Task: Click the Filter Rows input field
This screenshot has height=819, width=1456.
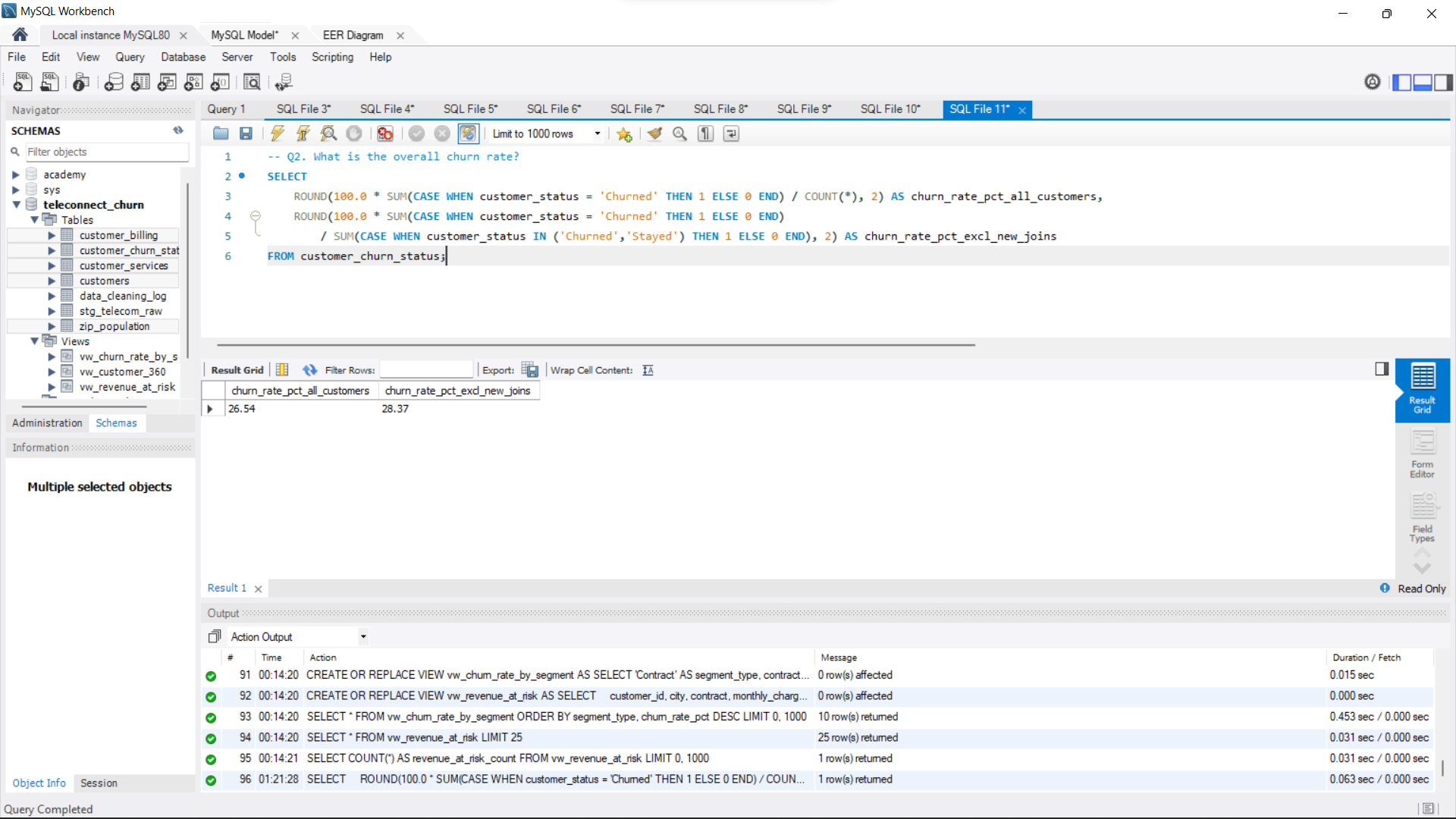Action: 425,370
